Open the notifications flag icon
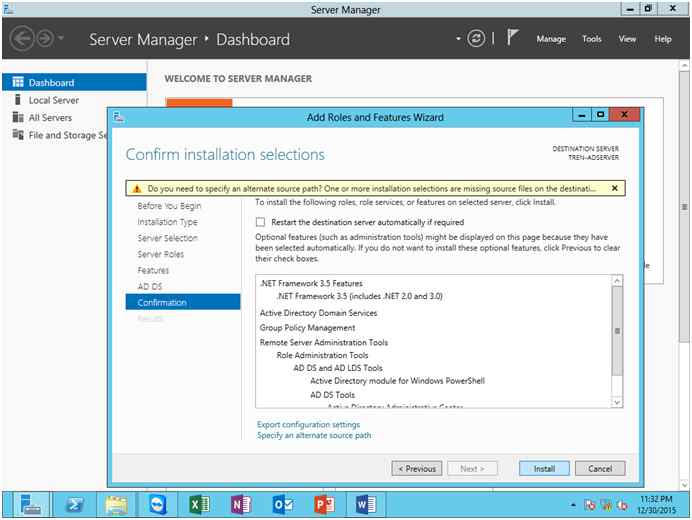The width and height of the screenshot is (692, 520). (x=512, y=38)
